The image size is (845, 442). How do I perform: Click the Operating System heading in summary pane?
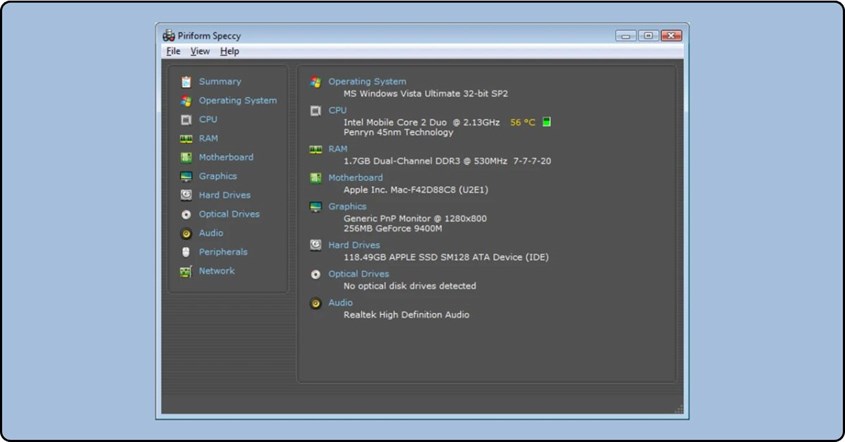click(368, 81)
